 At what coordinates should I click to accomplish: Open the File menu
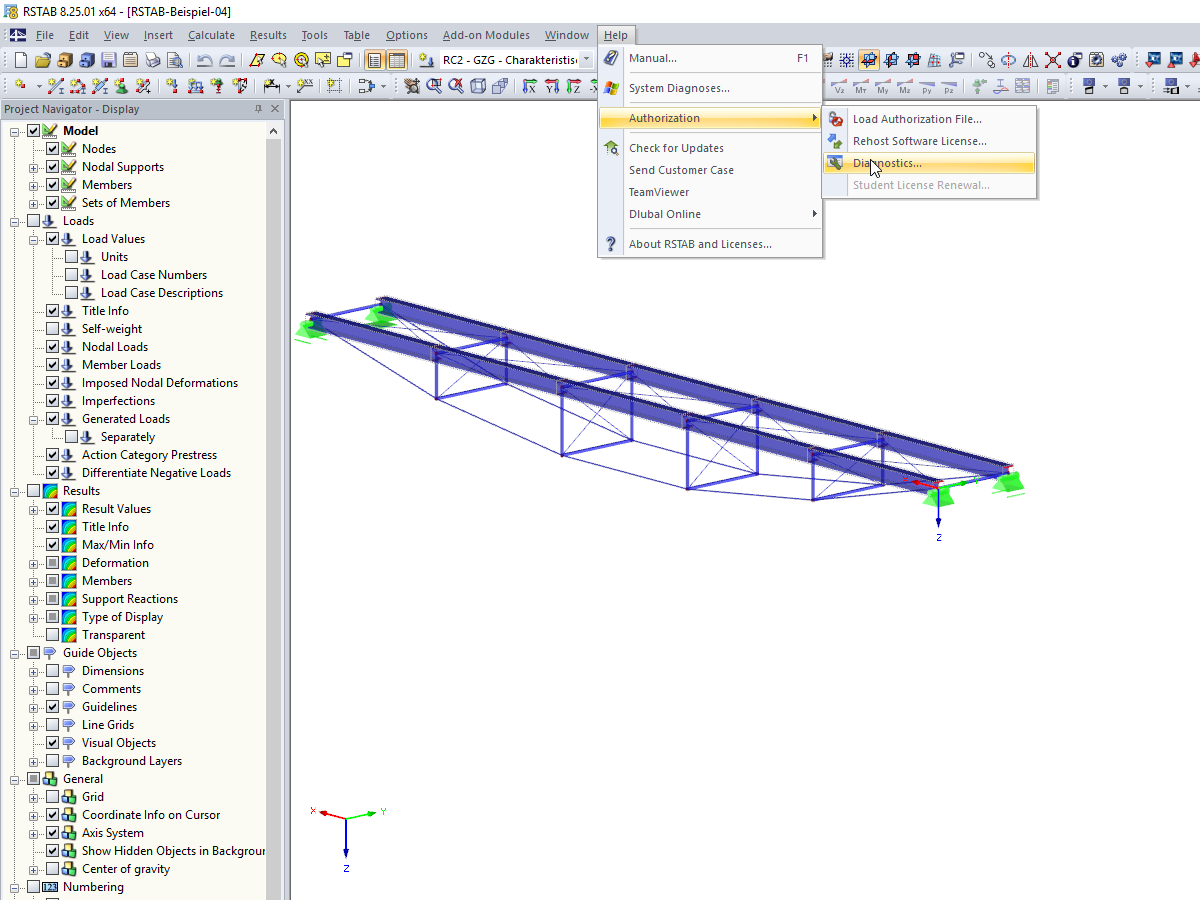(x=45, y=35)
